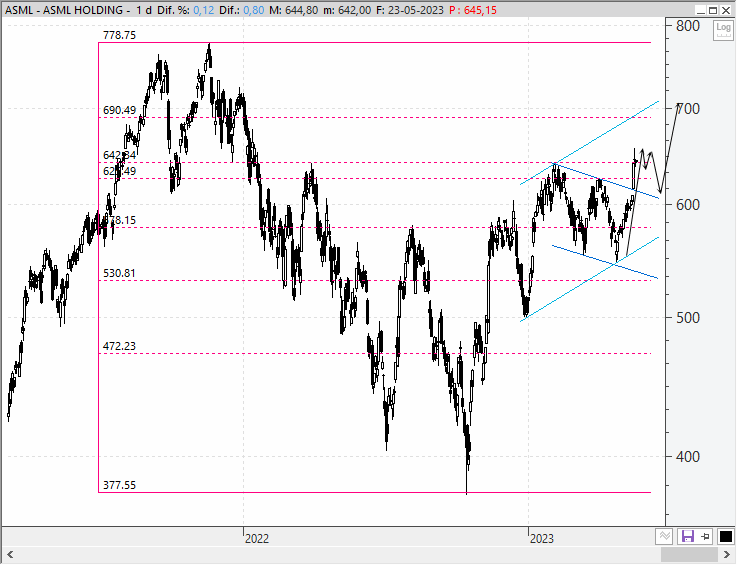The image size is (737, 565).
Task: Click the purple floppy disk save icon
Action: (x=688, y=536)
